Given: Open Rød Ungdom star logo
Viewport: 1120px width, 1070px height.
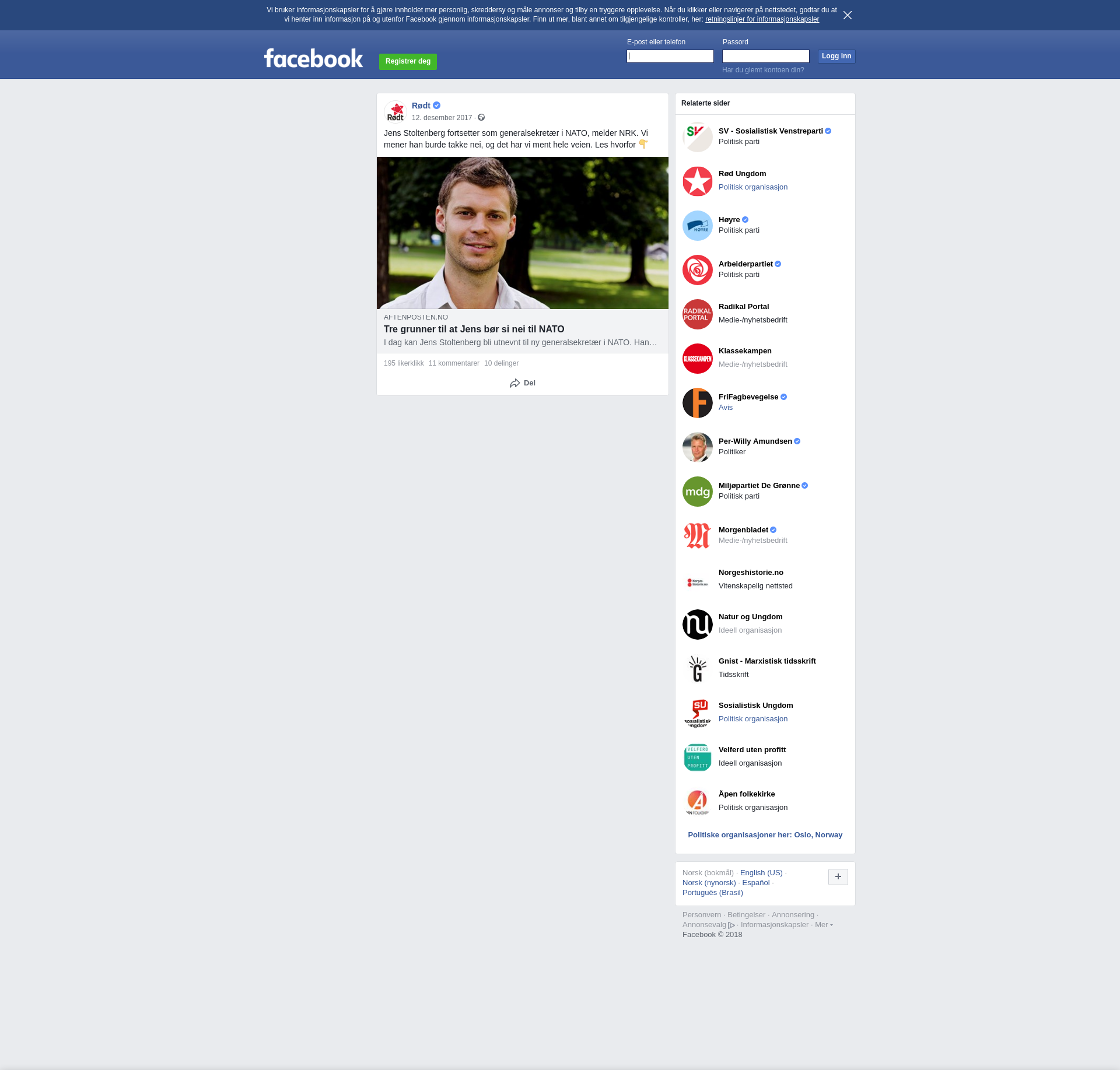Looking at the screenshot, I should (698, 181).
